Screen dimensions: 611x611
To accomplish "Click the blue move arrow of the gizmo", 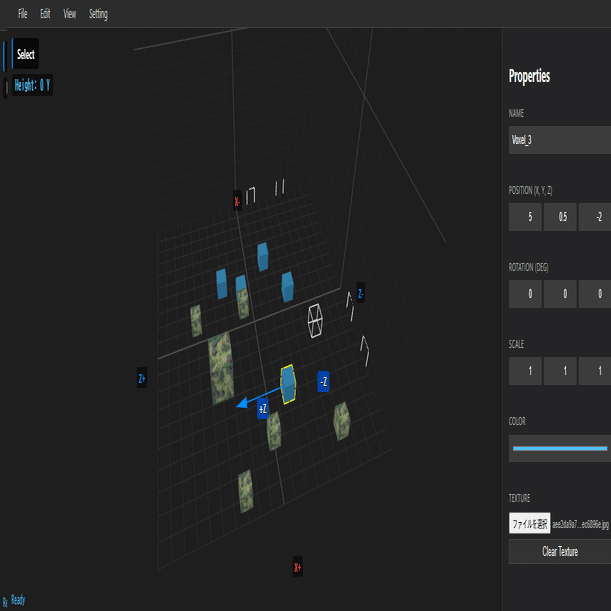I will pos(242,403).
